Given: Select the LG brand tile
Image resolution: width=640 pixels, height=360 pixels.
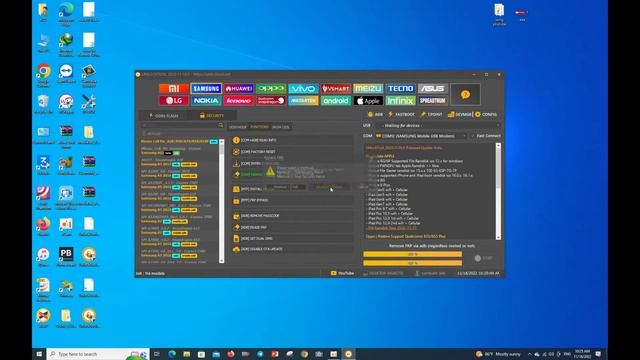Looking at the screenshot, I should coord(174,100).
